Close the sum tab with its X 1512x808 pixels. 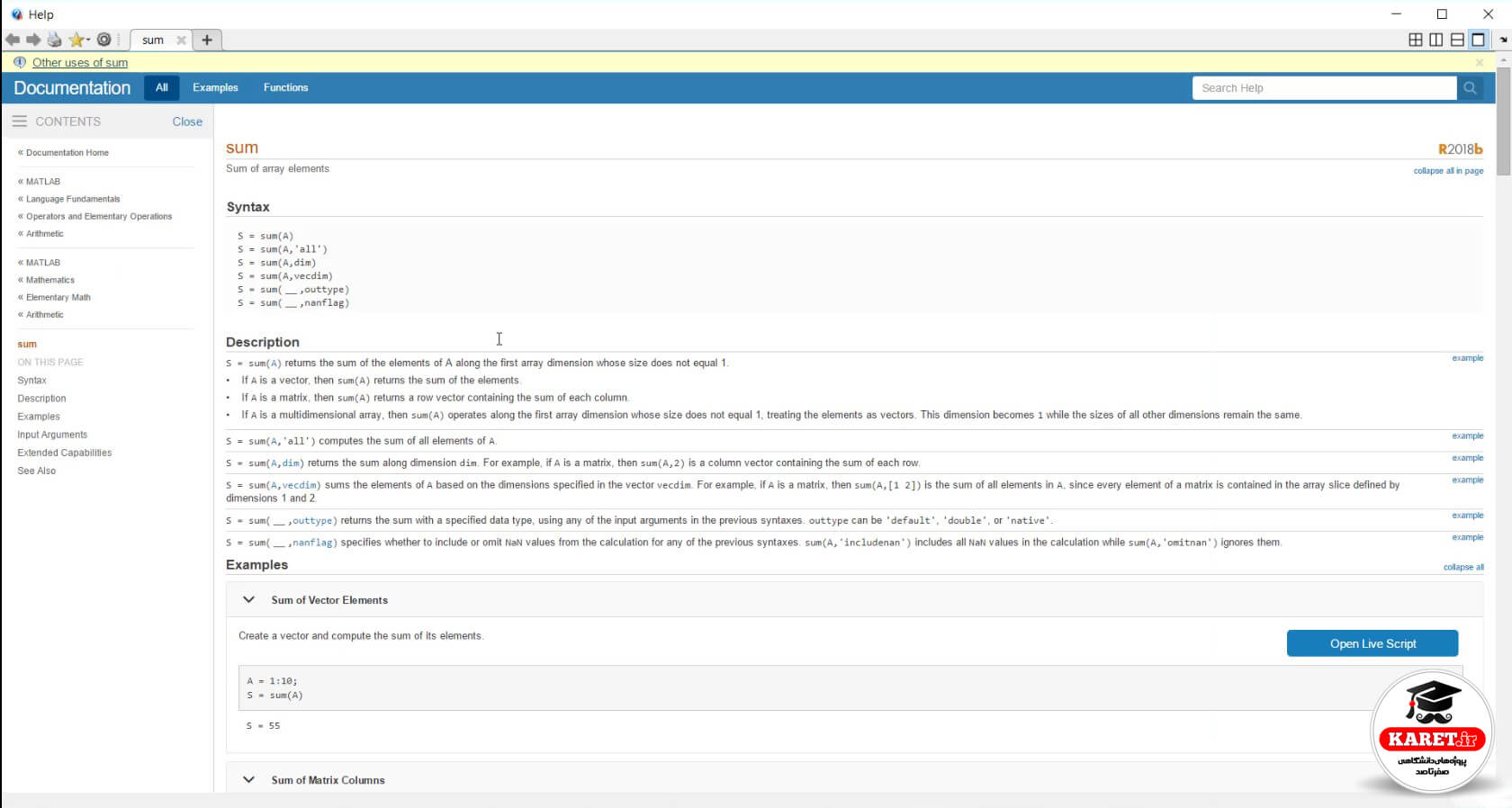coord(181,40)
